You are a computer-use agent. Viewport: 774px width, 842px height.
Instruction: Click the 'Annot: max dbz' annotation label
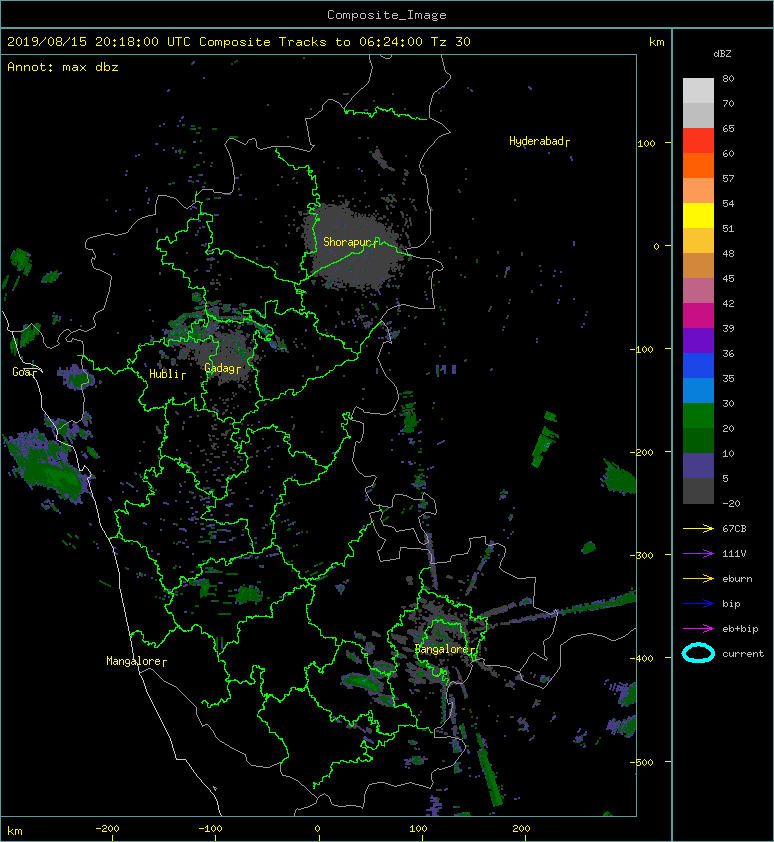tap(63, 67)
